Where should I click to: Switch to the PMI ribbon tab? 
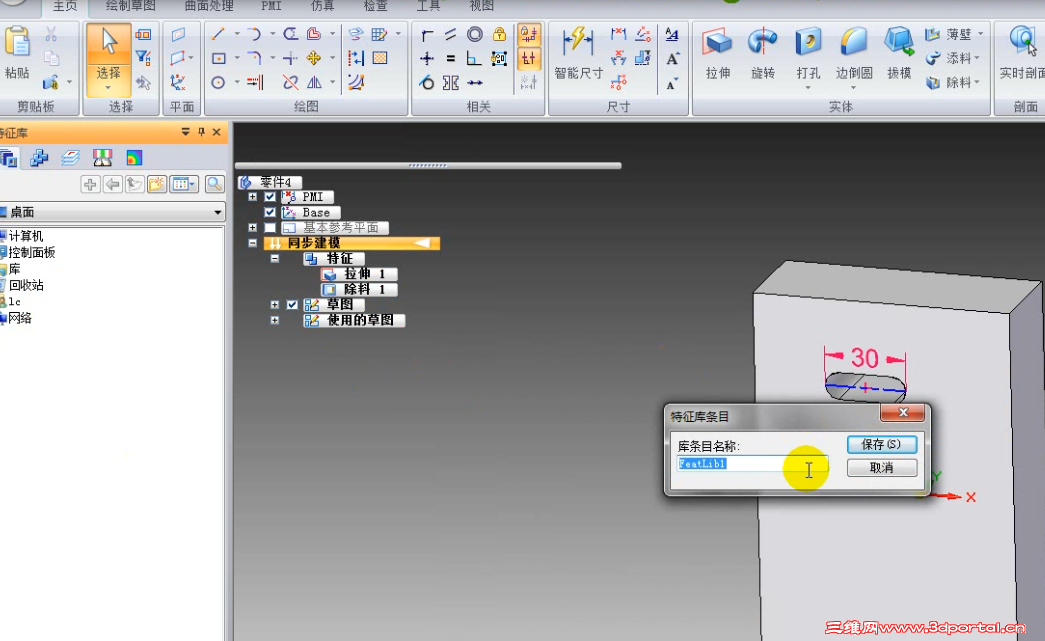271,6
